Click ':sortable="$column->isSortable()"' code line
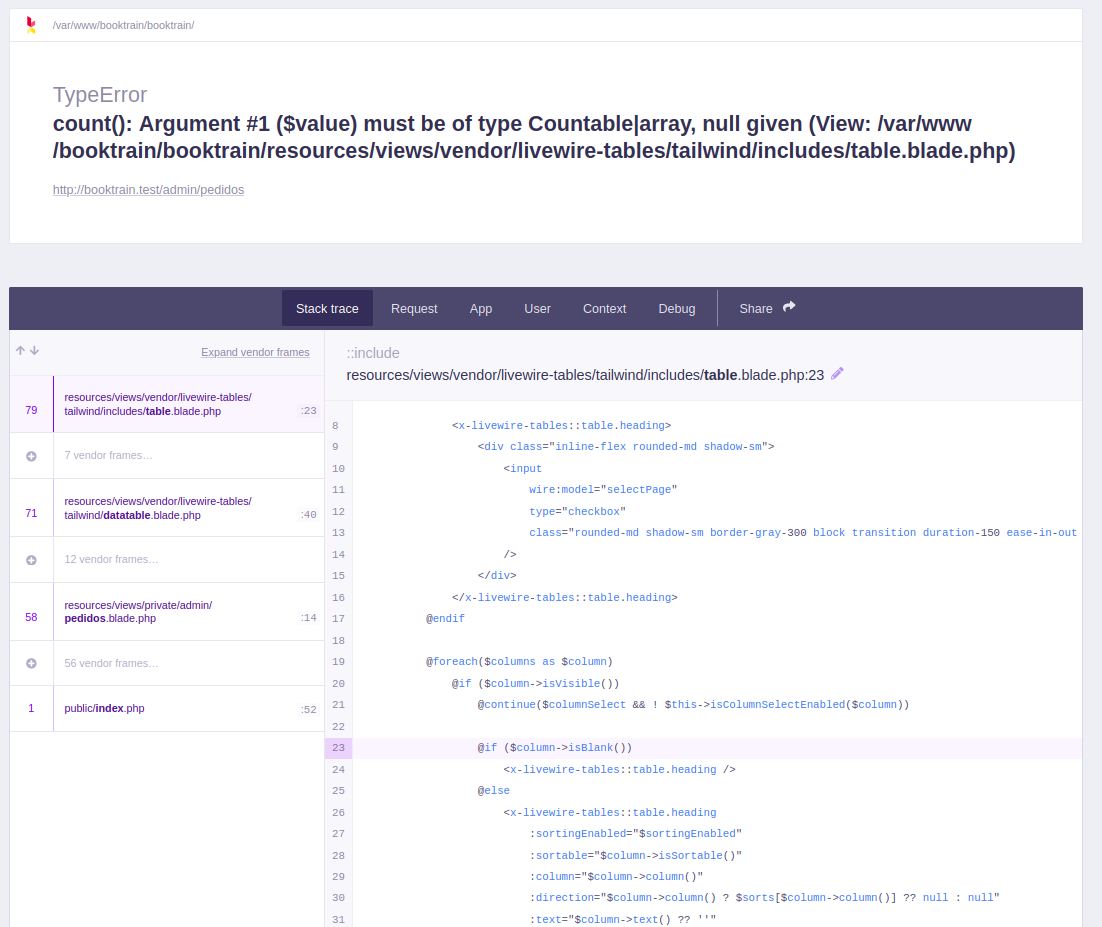 [635, 855]
